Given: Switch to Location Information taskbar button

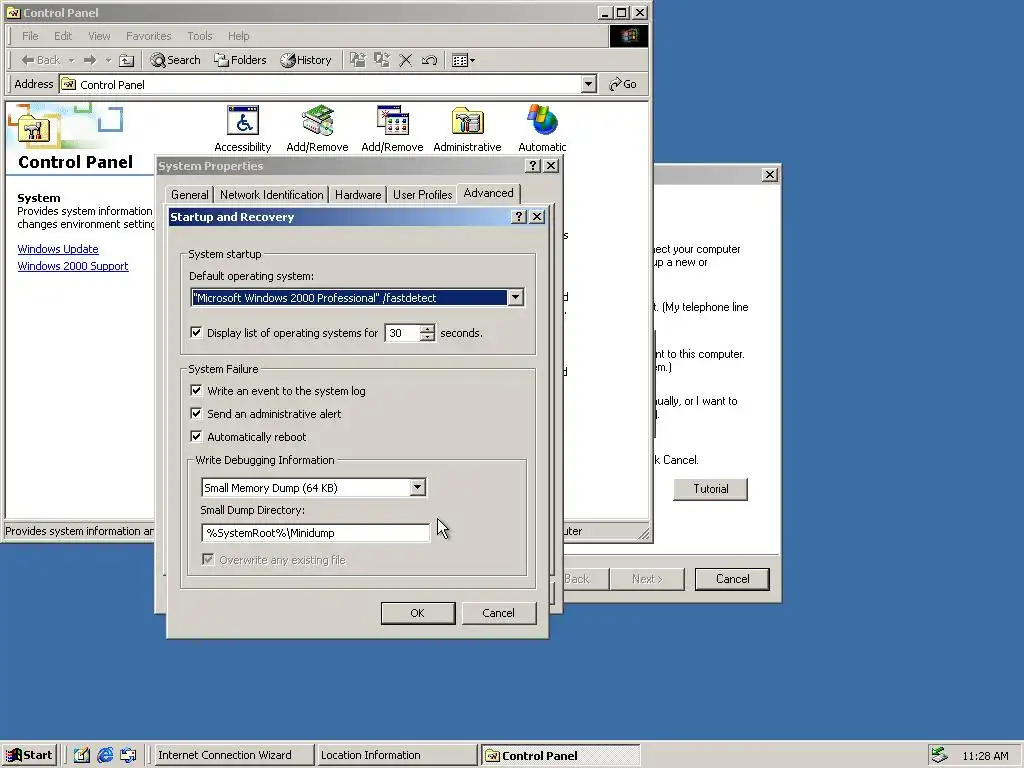Looking at the screenshot, I should [396, 755].
